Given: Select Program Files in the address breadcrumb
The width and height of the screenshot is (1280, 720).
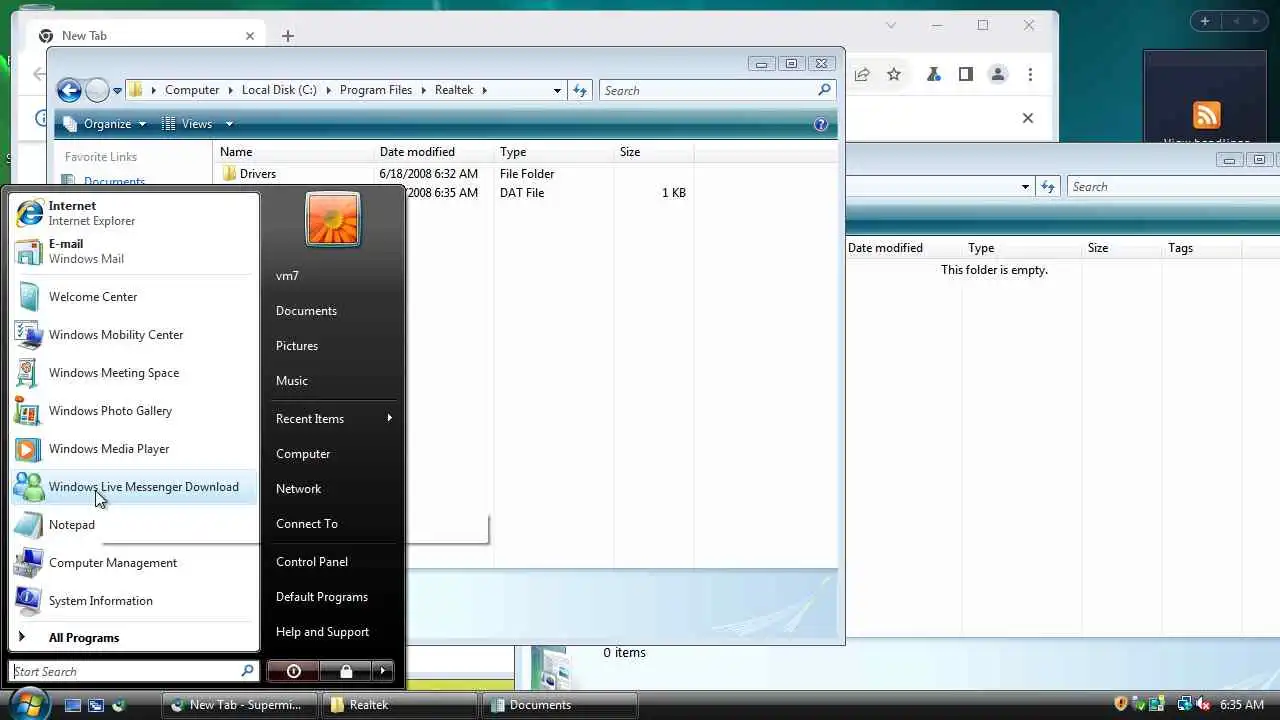Looking at the screenshot, I should tap(376, 90).
